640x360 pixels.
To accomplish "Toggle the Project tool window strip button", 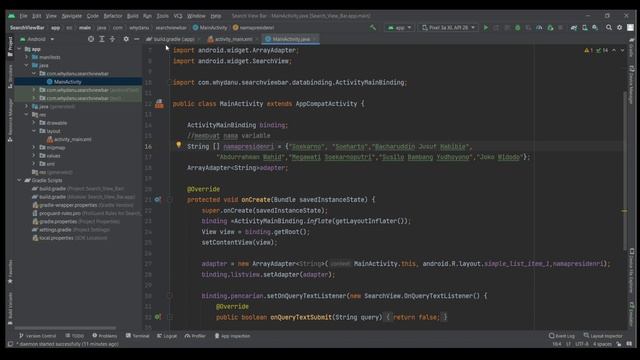I will pos(10,46).
